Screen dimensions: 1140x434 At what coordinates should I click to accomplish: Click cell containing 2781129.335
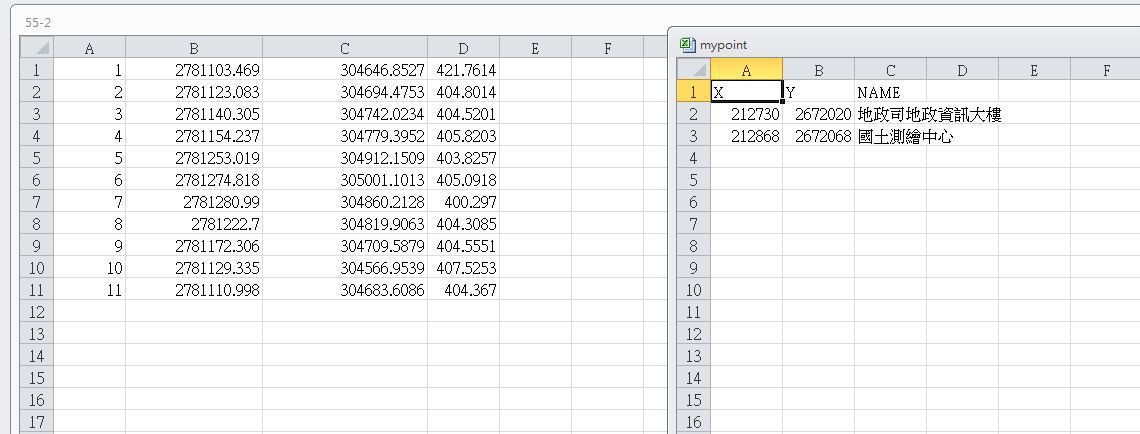coord(194,268)
